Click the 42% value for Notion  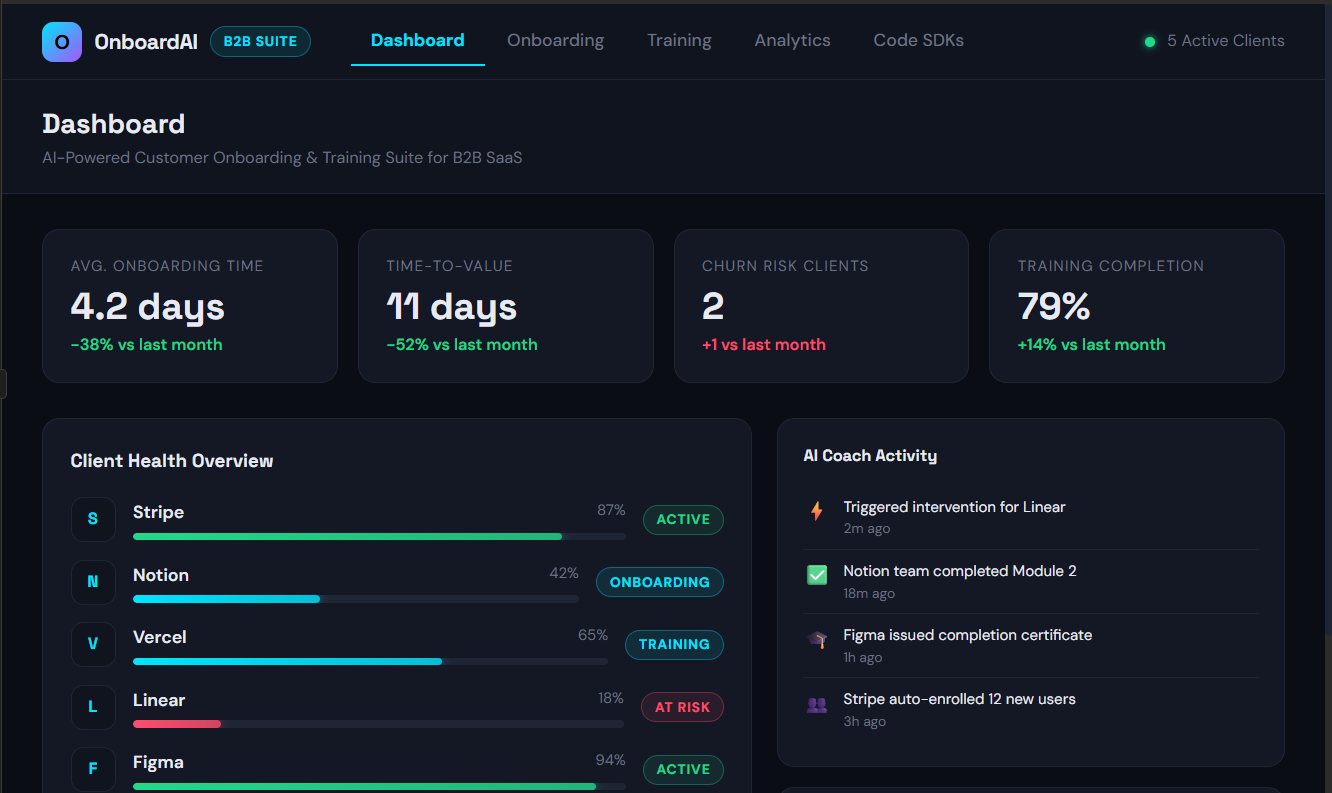click(x=564, y=573)
